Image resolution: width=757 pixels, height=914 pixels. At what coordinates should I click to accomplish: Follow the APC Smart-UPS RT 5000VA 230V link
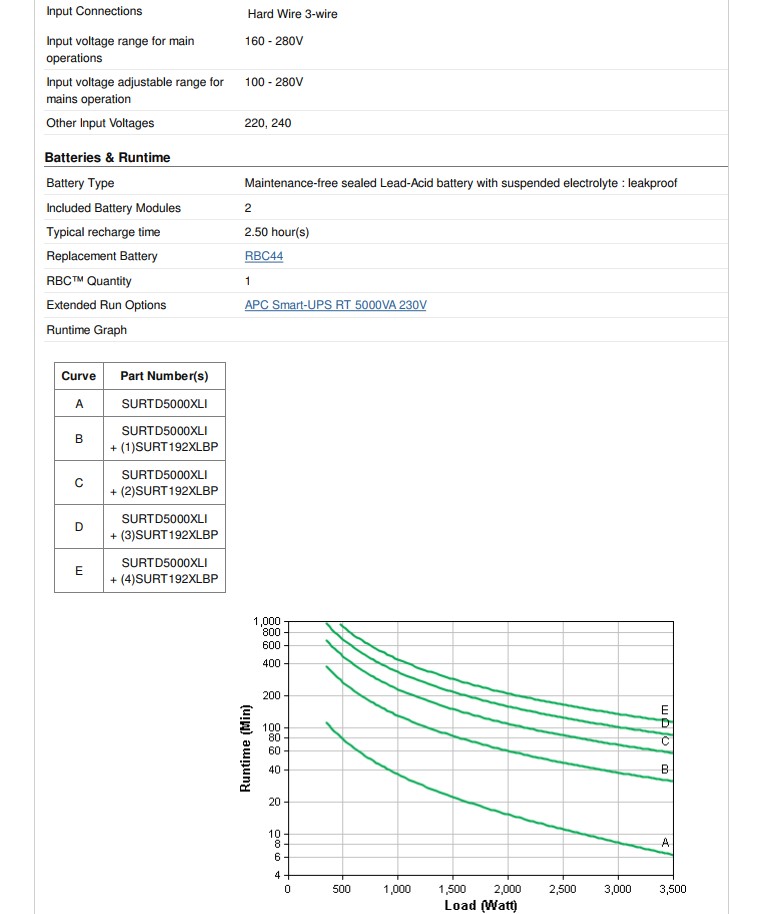pyautogui.click(x=335, y=305)
